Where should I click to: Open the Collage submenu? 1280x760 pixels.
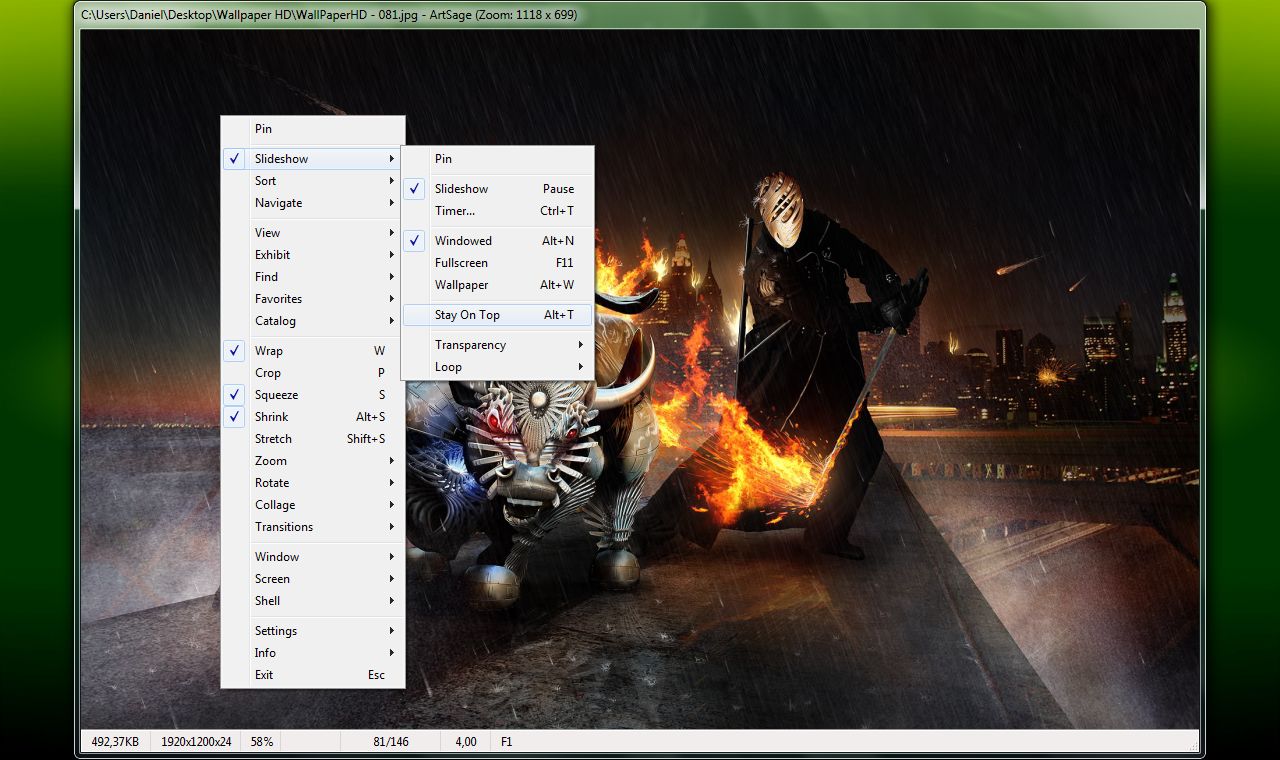(313, 505)
